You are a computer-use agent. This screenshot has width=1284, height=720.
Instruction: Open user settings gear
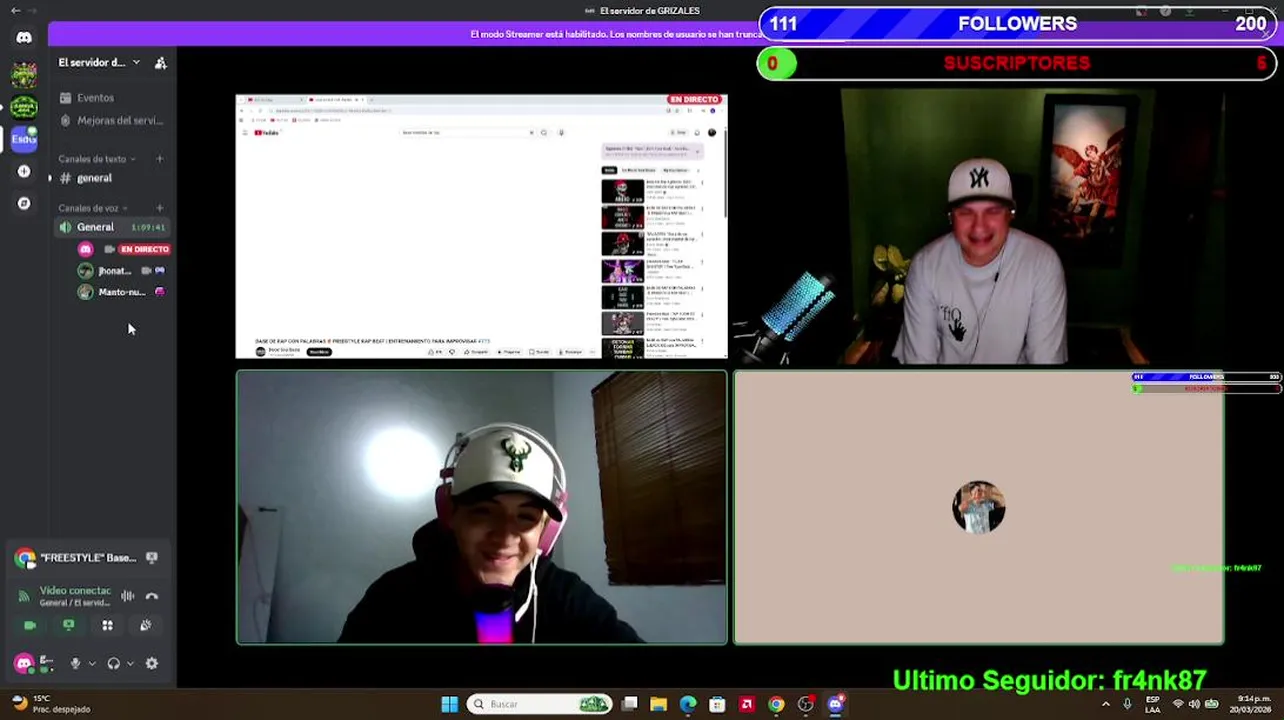click(152, 663)
